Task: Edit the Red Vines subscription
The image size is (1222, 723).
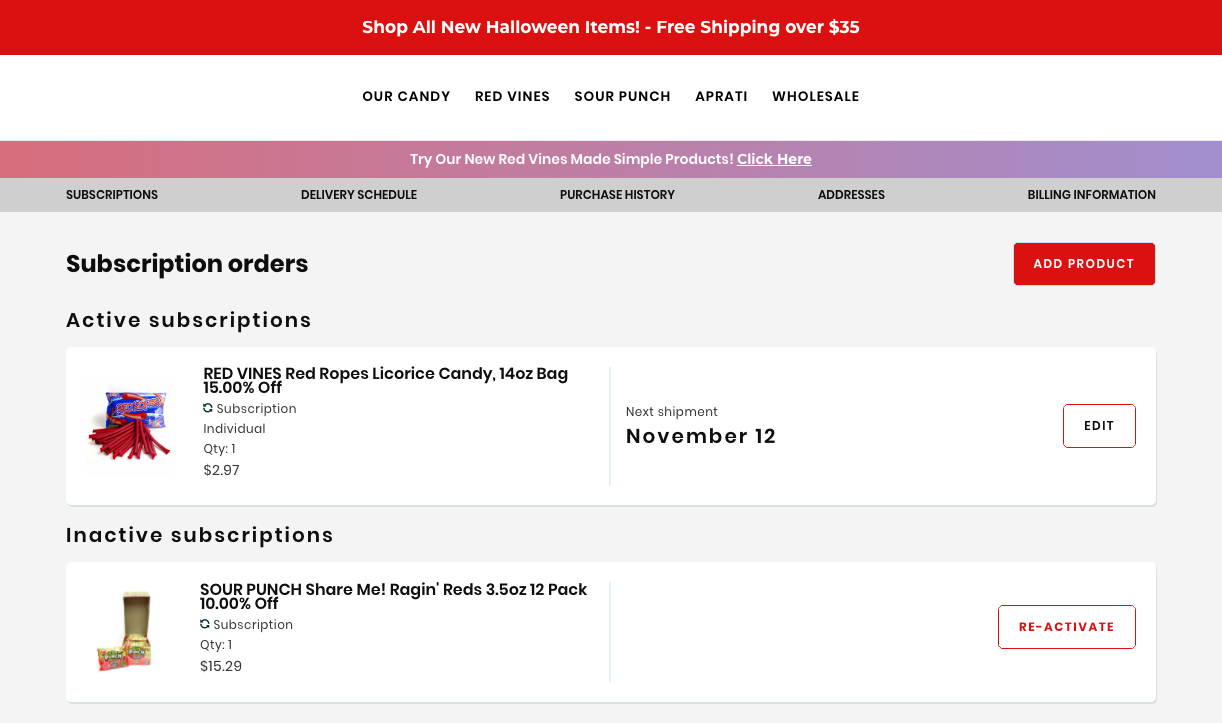Action: click(1099, 426)
